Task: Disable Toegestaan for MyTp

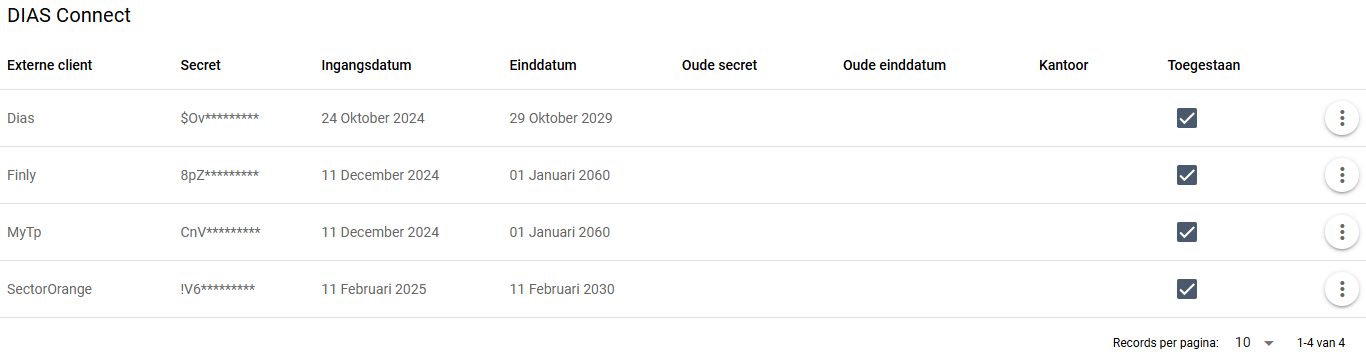Action: 1187,232
